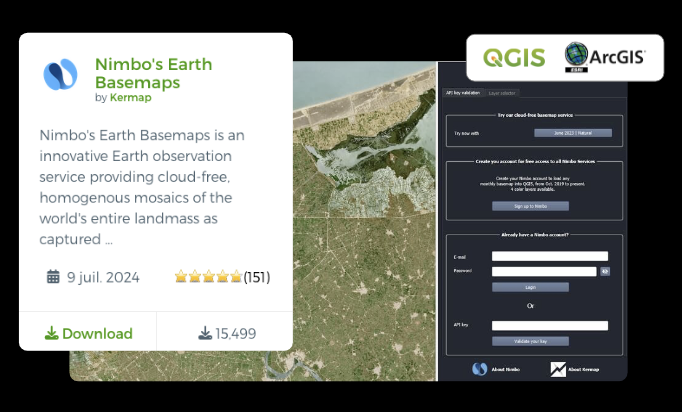Click the Login button
Screen dimensions: 682x412
point(530,287)
